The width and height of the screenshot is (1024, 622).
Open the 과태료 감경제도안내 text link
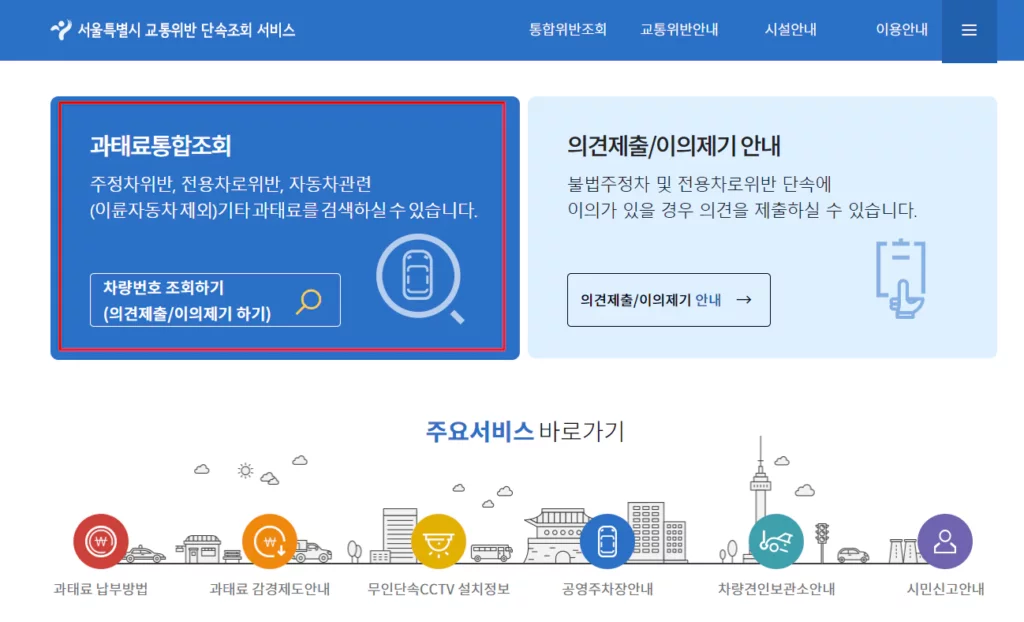point(270,589)
